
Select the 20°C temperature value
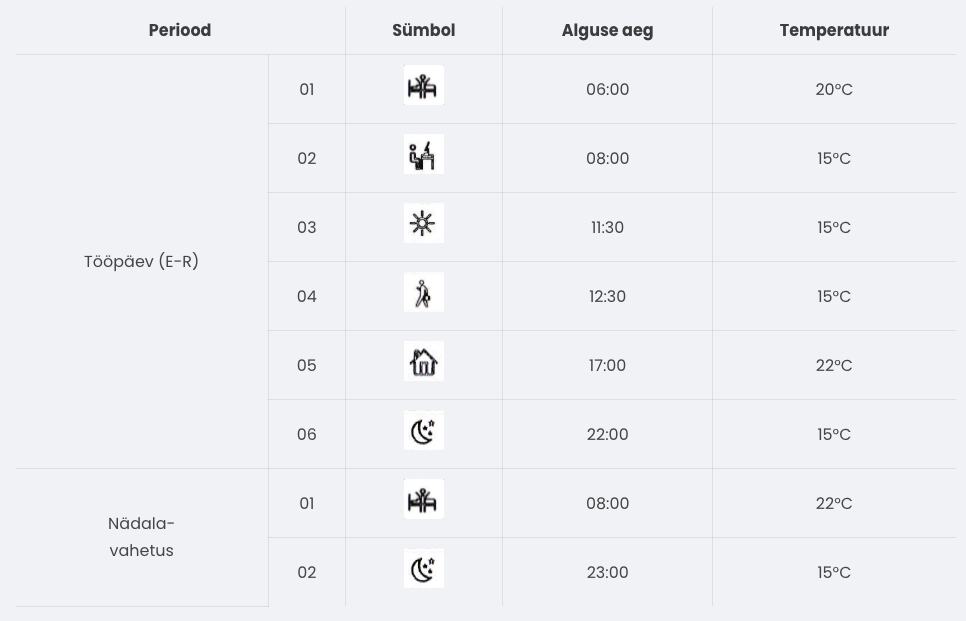click(x=834, y=90)
